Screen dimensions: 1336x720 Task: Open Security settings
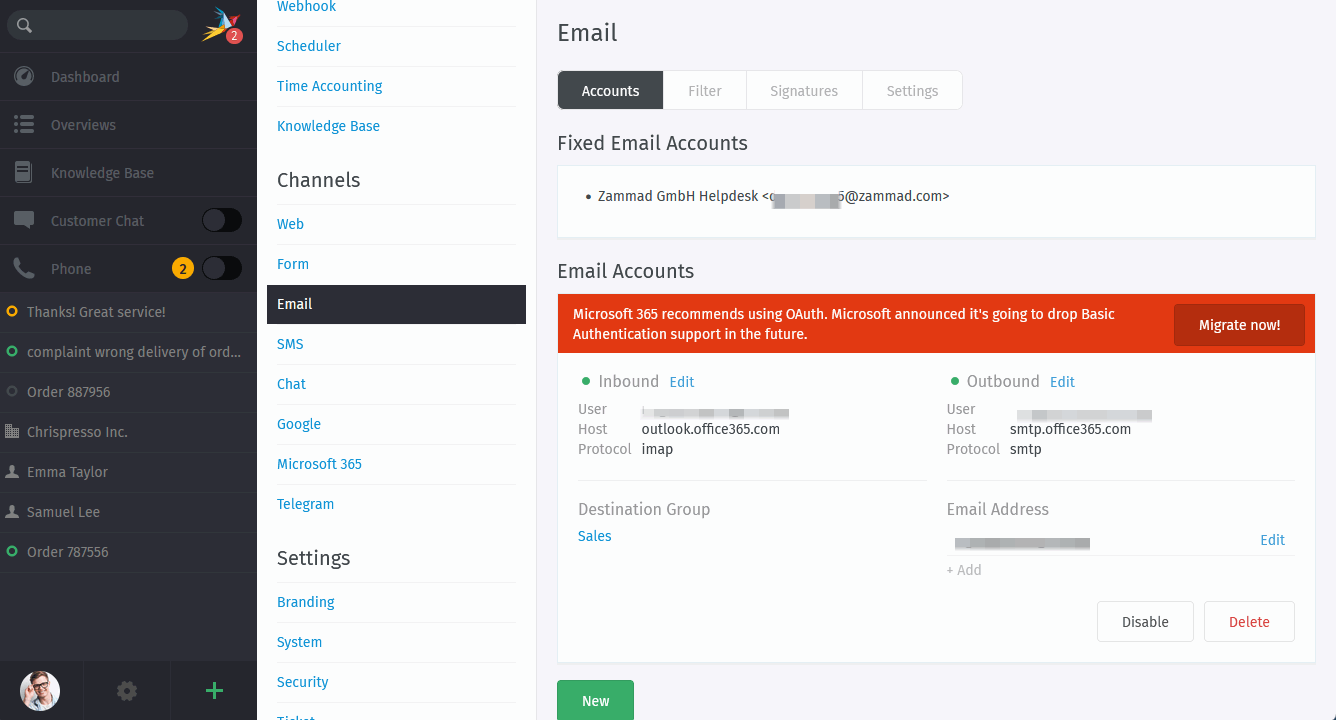pos(302,682)
